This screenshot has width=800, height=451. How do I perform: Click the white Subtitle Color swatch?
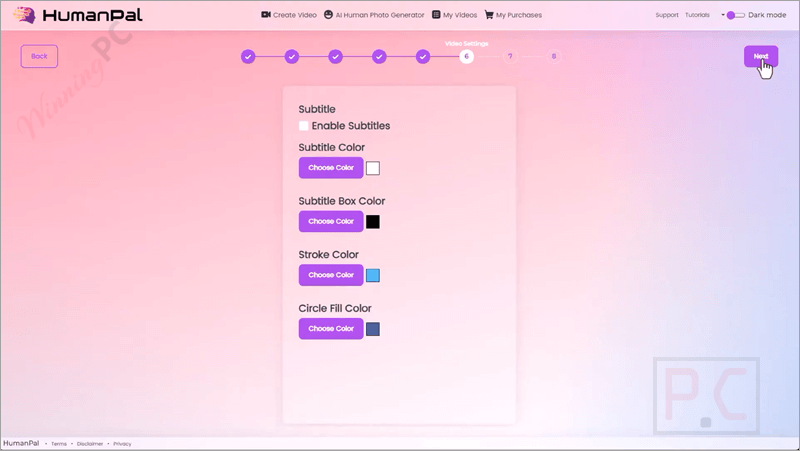click(x=373, y=168)
